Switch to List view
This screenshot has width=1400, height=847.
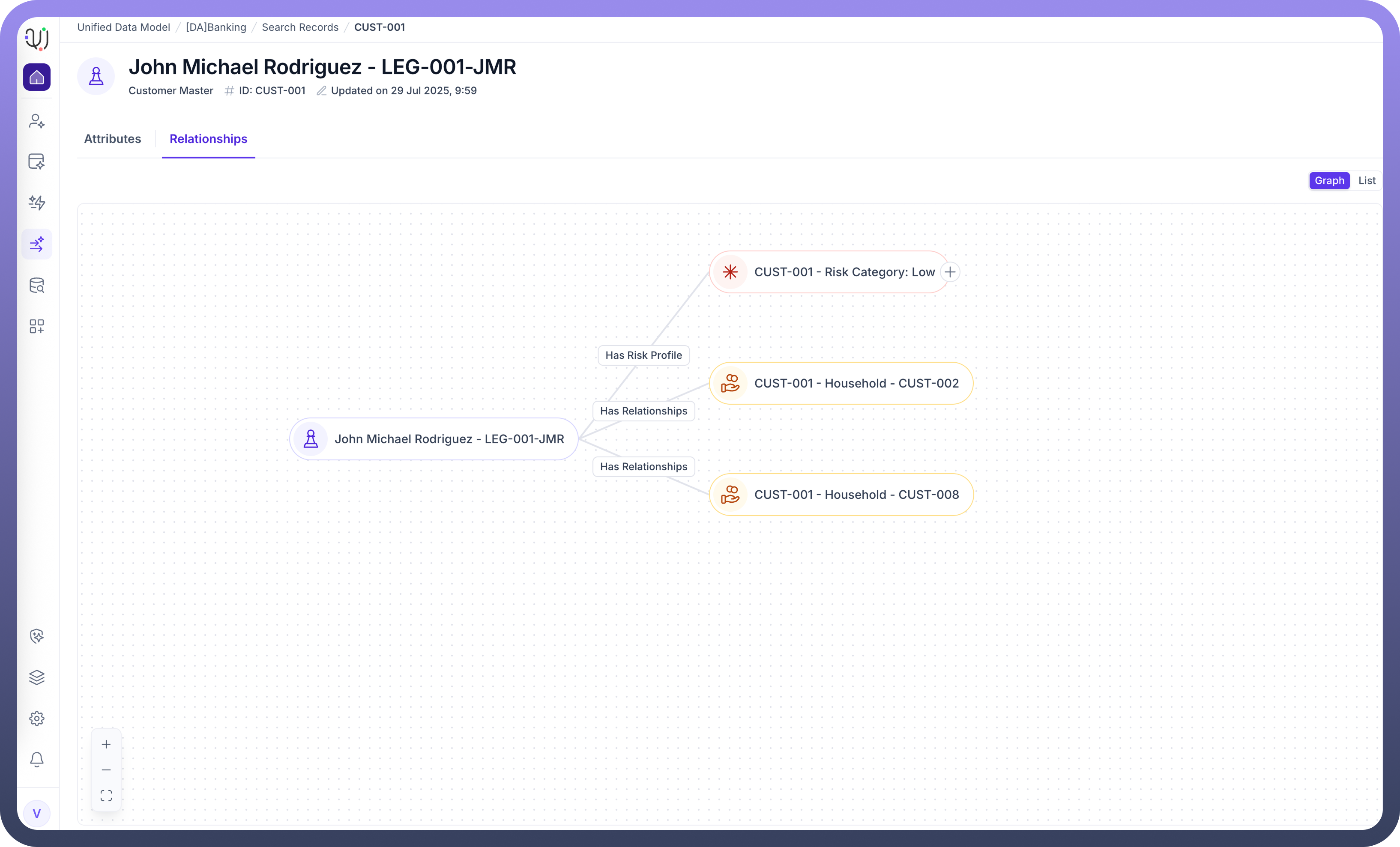point(1367,181)
